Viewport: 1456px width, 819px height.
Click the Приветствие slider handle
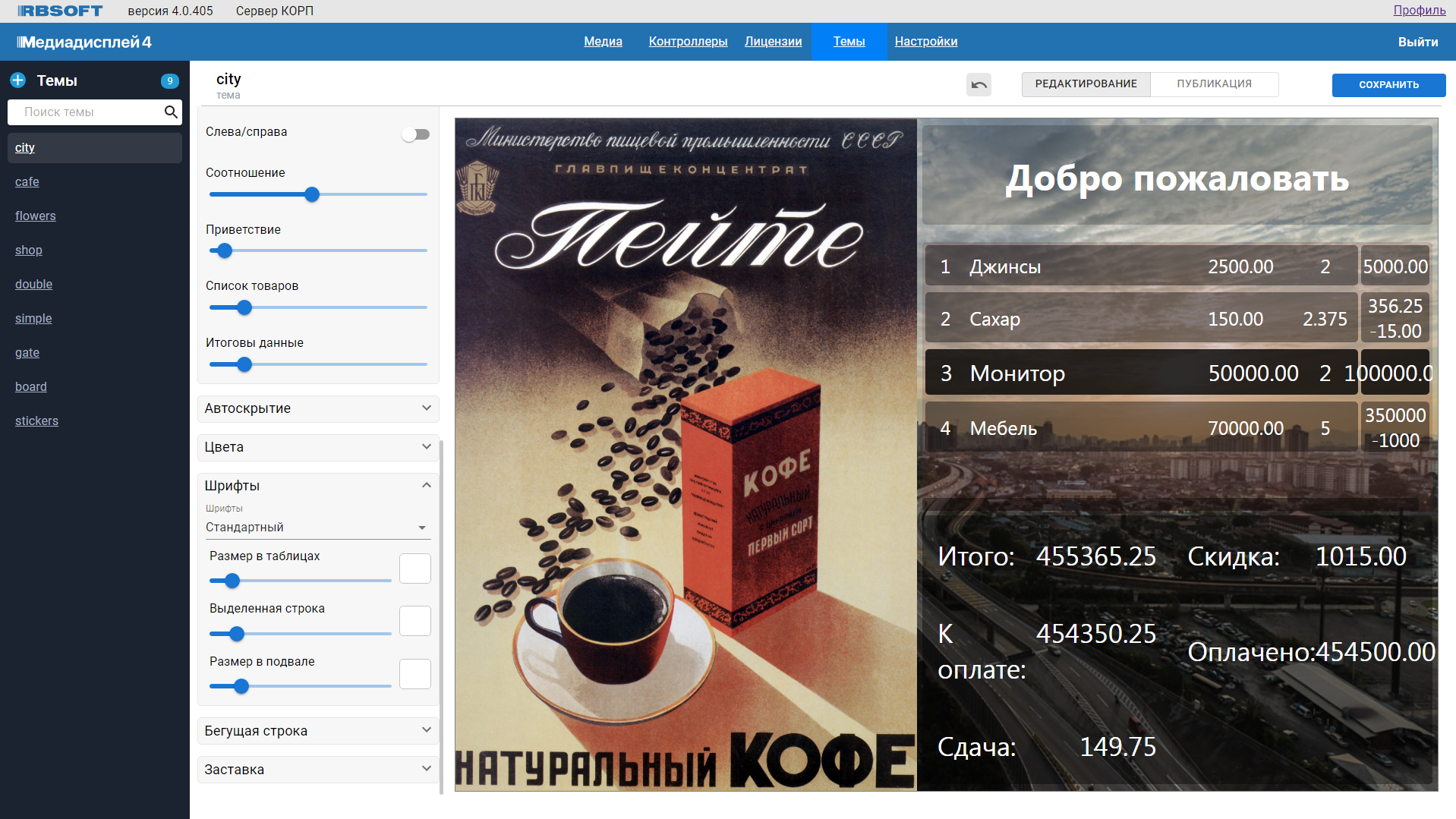click(225, 250)
